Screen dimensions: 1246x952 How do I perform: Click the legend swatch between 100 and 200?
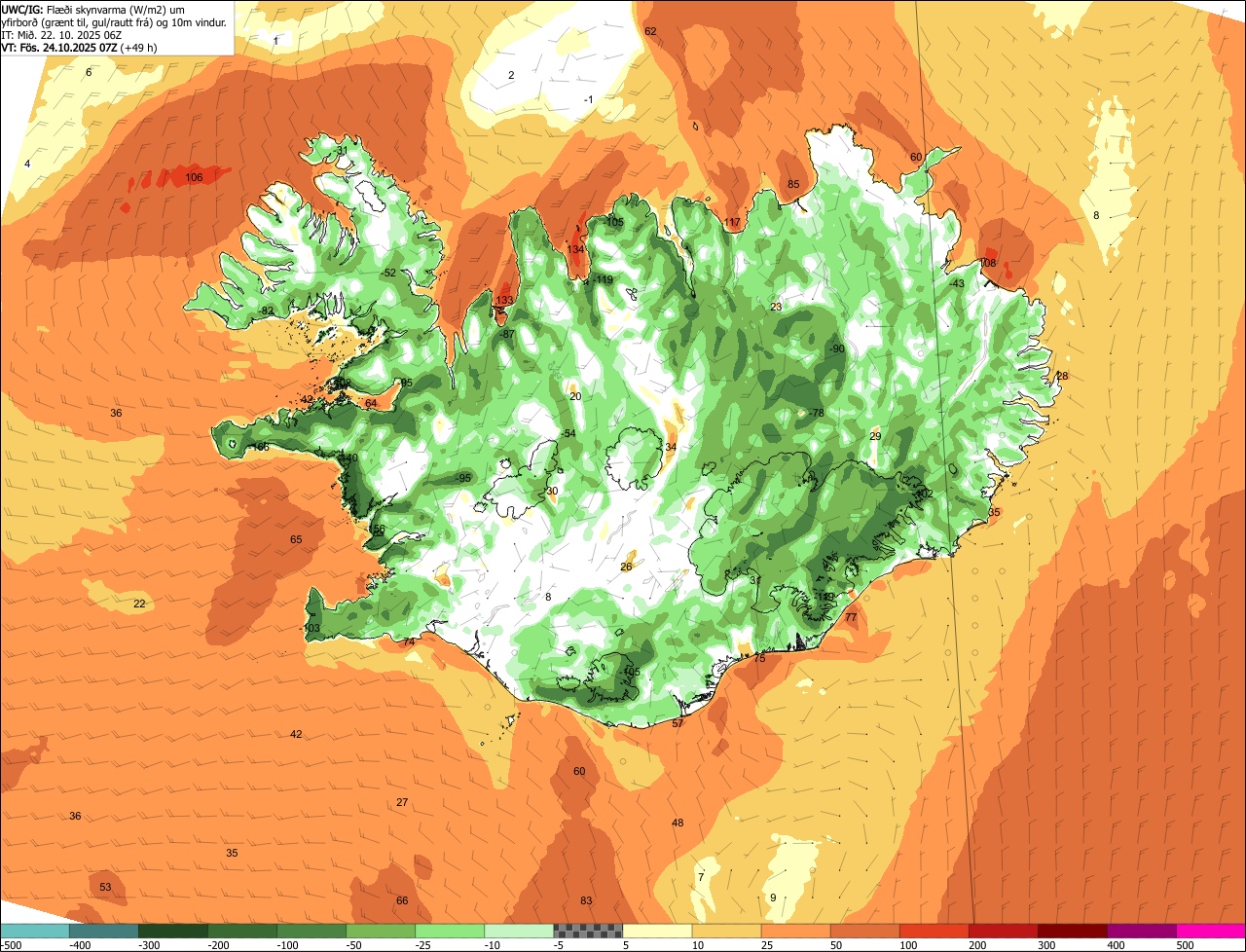[x=934, y=931]
